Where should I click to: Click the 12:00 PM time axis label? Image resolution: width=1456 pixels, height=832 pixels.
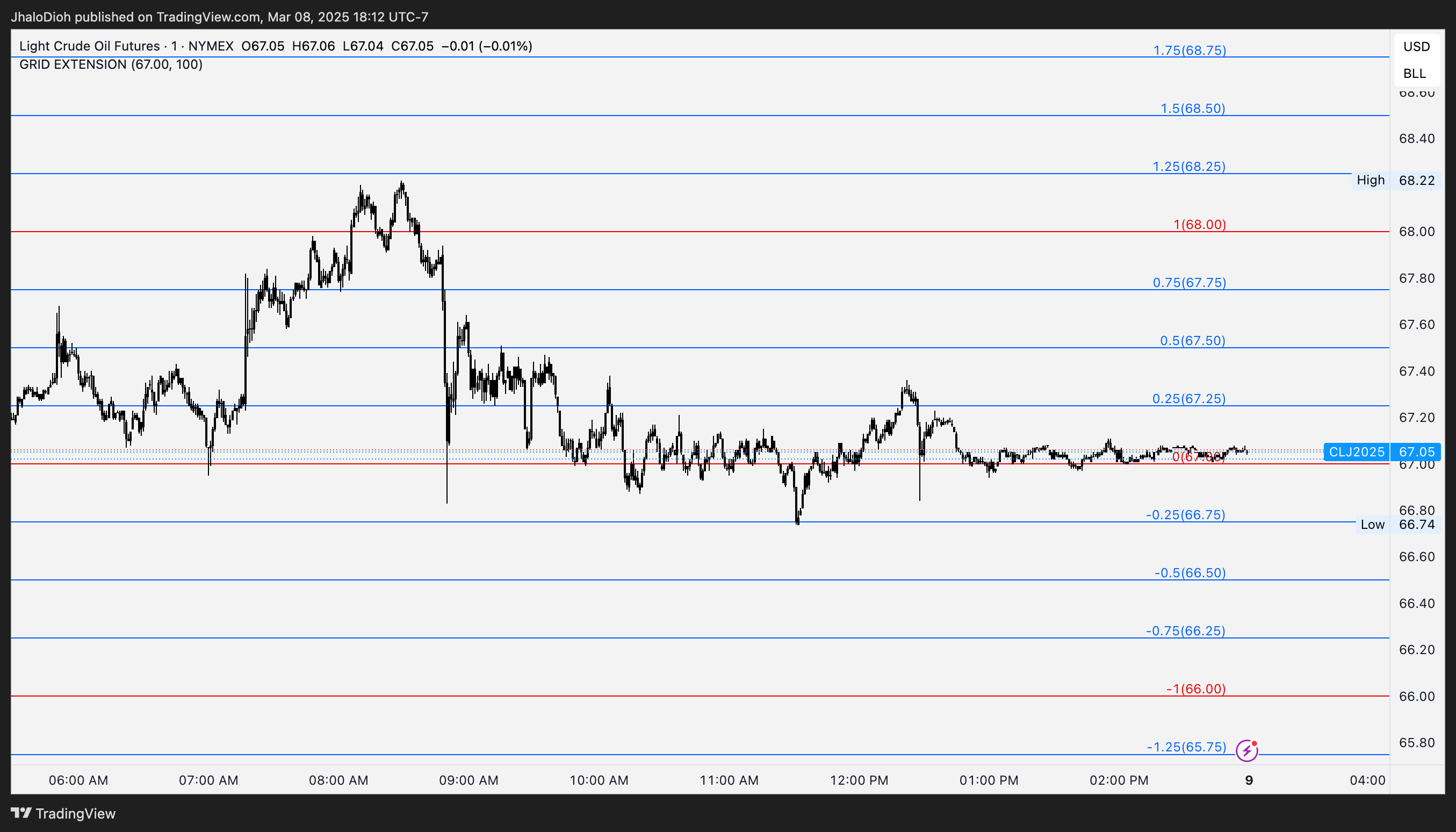click(x=859, y=780)
